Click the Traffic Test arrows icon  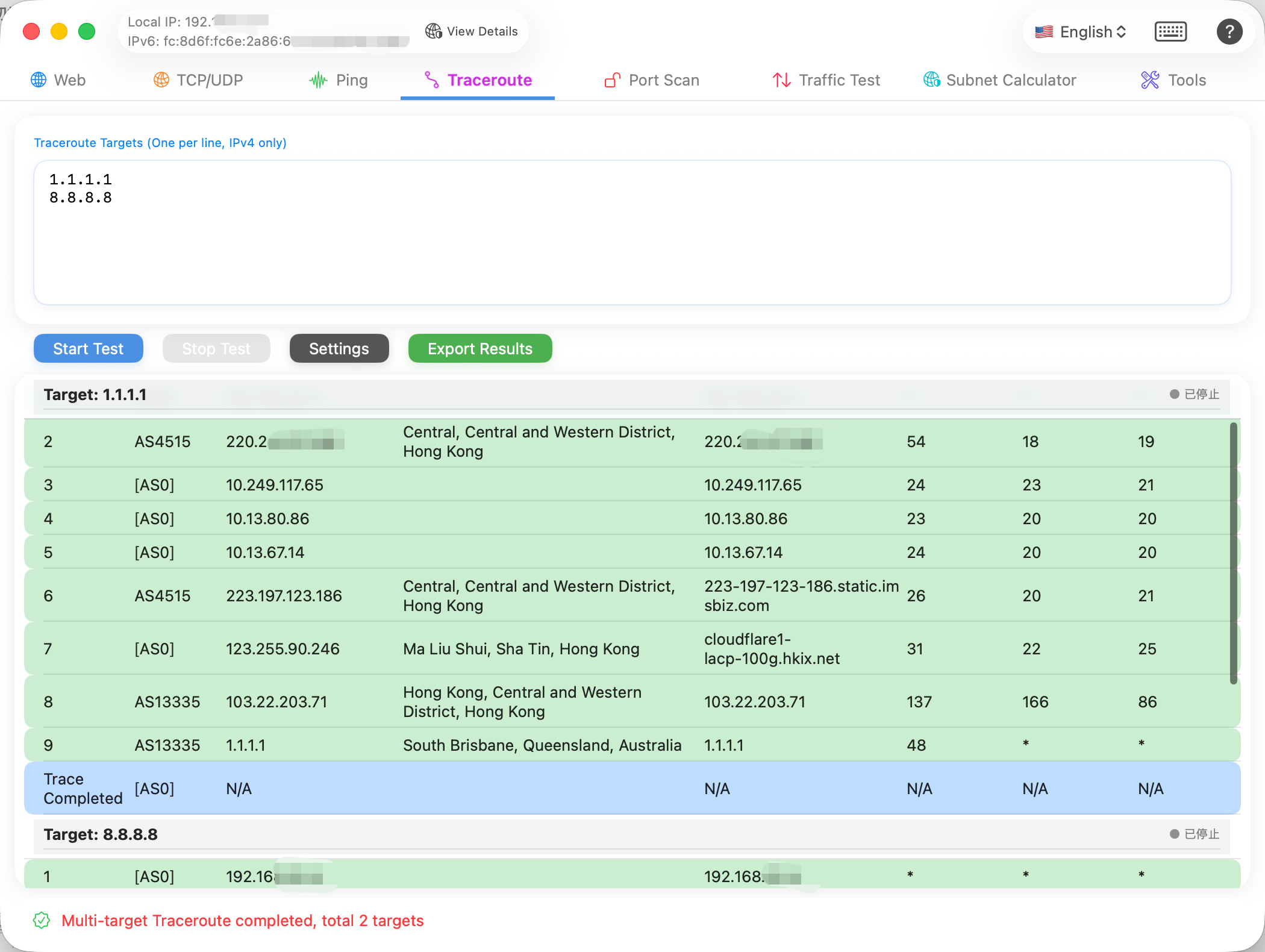781,80
